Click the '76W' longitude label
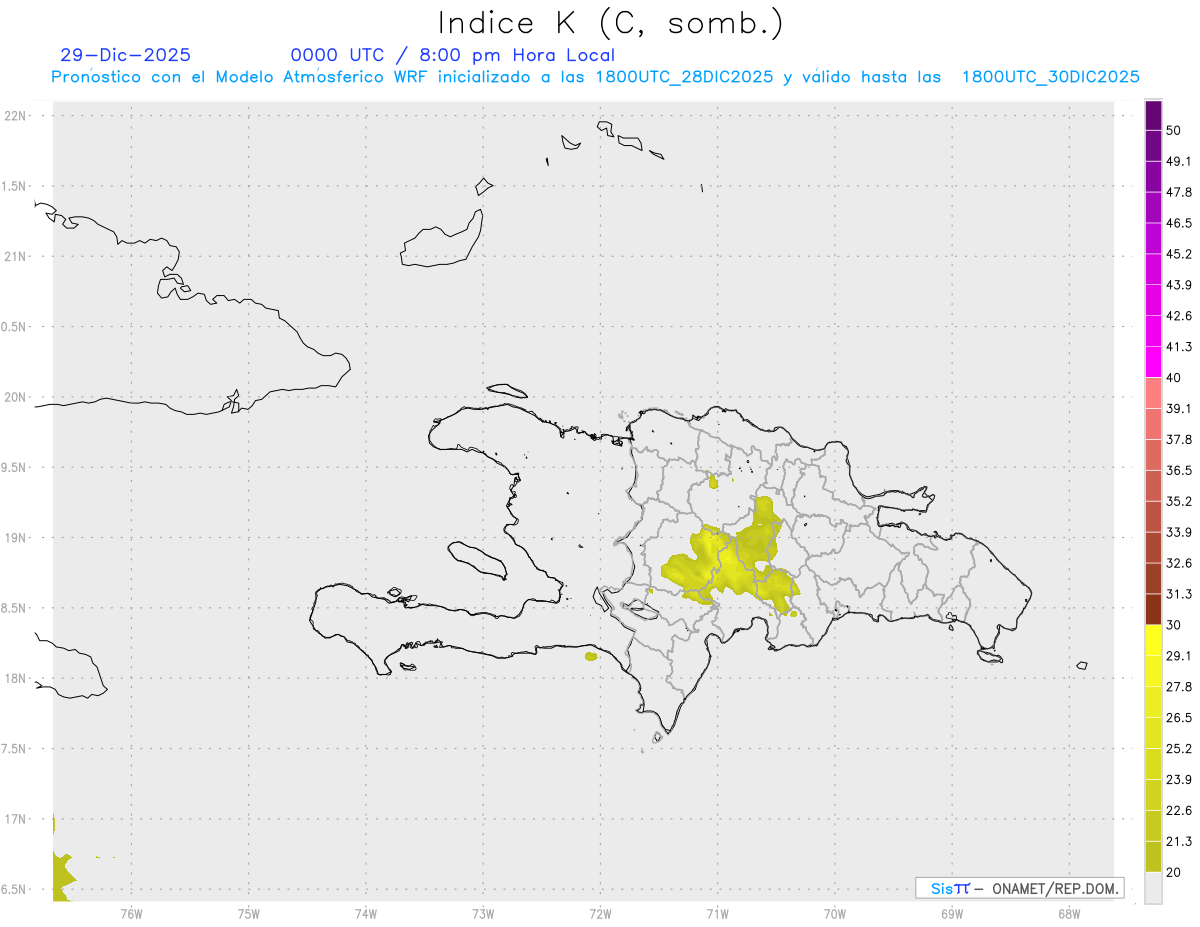 [x=131, y=914]
